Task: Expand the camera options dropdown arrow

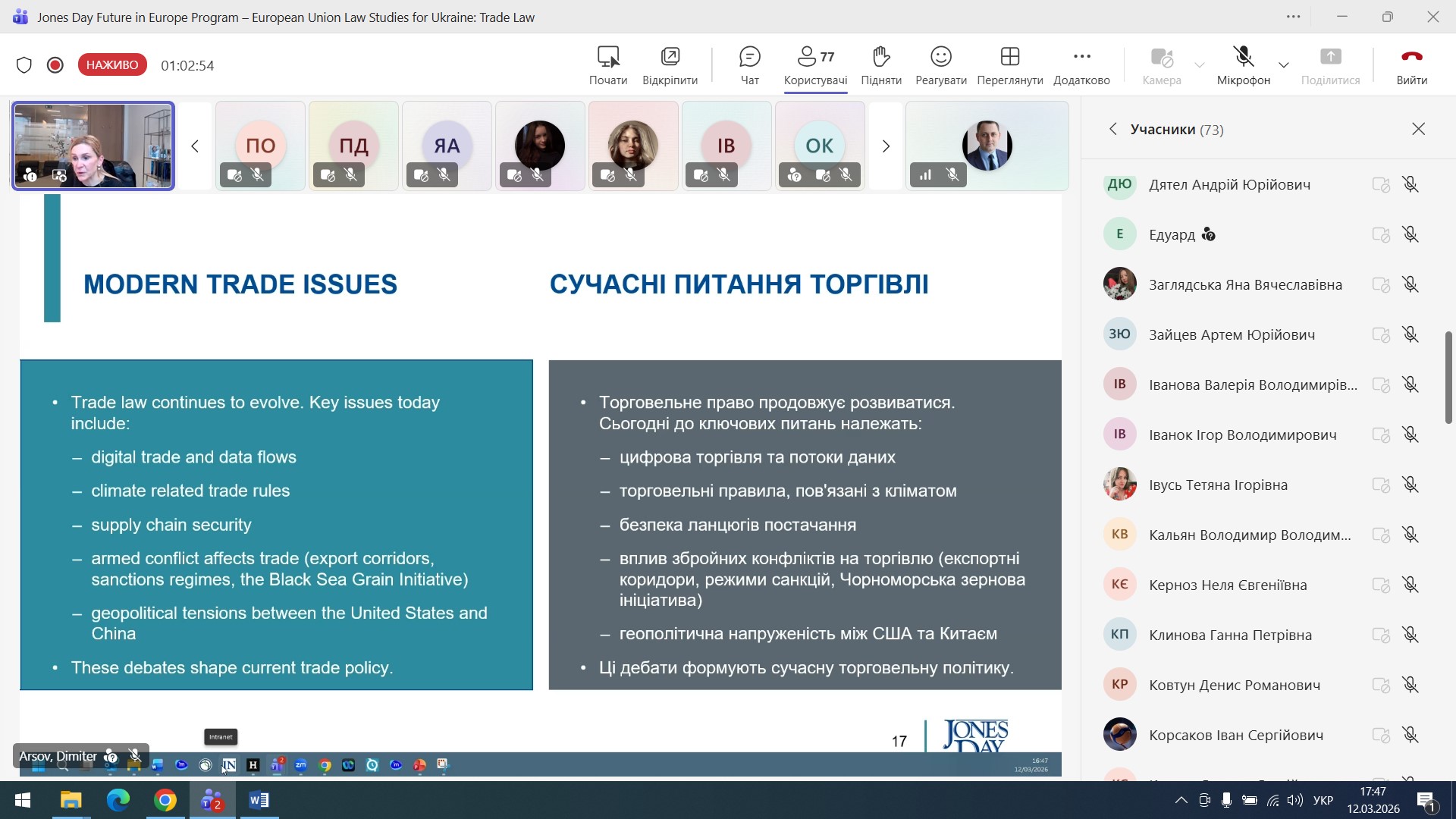Action: (x=1199, y=65)
